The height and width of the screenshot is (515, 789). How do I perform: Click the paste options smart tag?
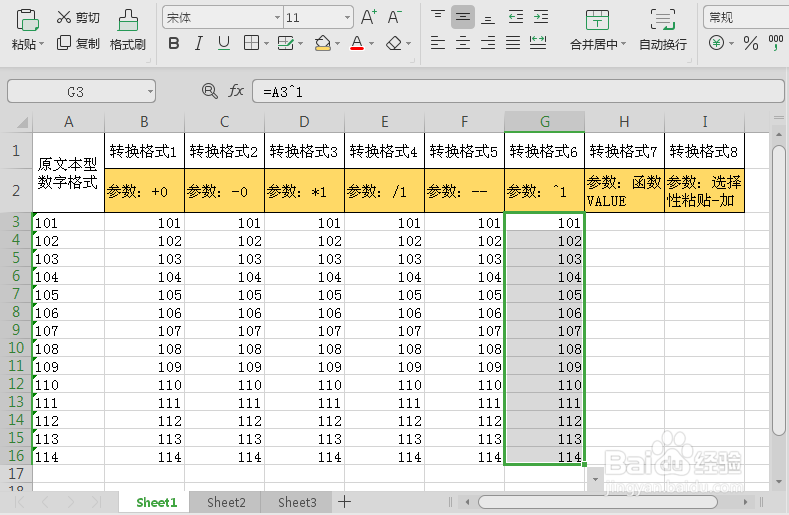click(595, 479)
